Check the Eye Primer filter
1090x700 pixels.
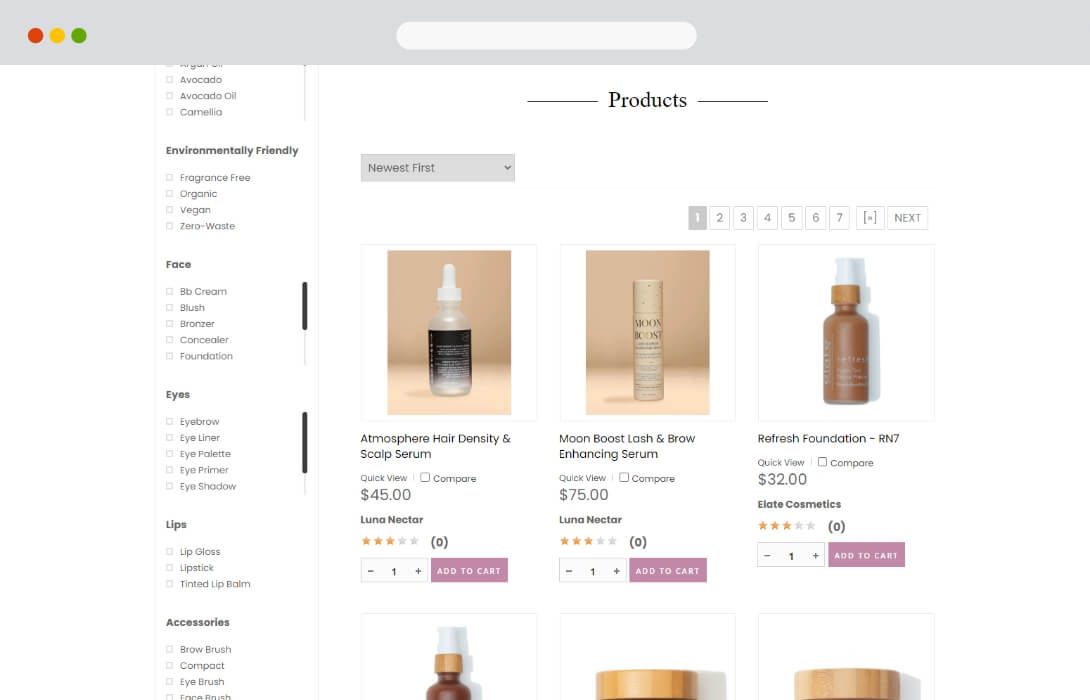point(170,470)
